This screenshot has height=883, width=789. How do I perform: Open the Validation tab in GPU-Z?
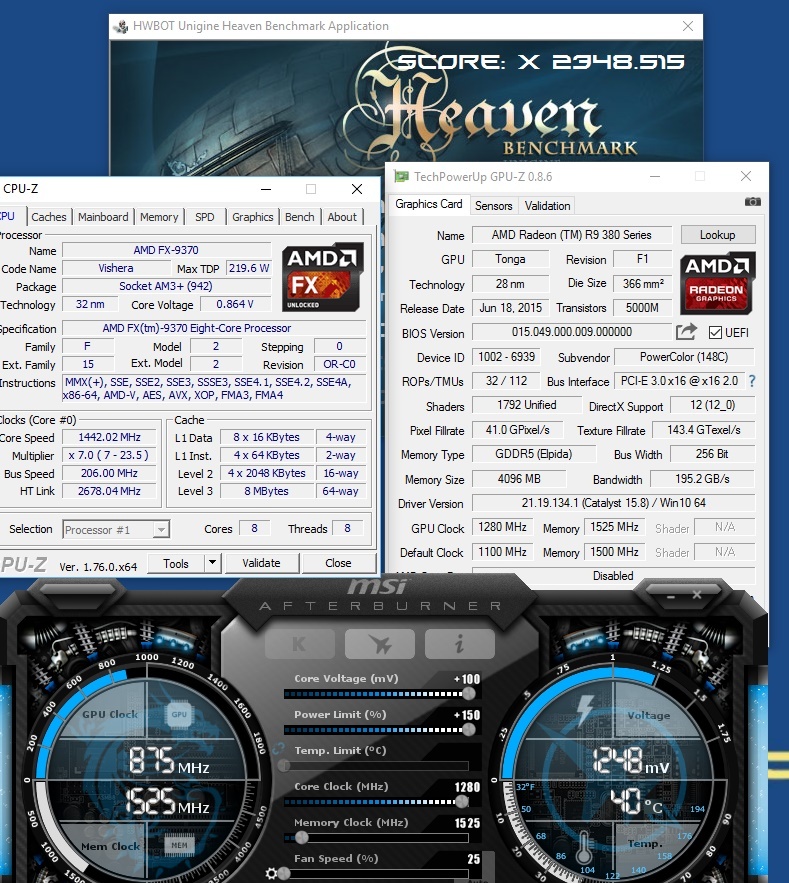547,206
